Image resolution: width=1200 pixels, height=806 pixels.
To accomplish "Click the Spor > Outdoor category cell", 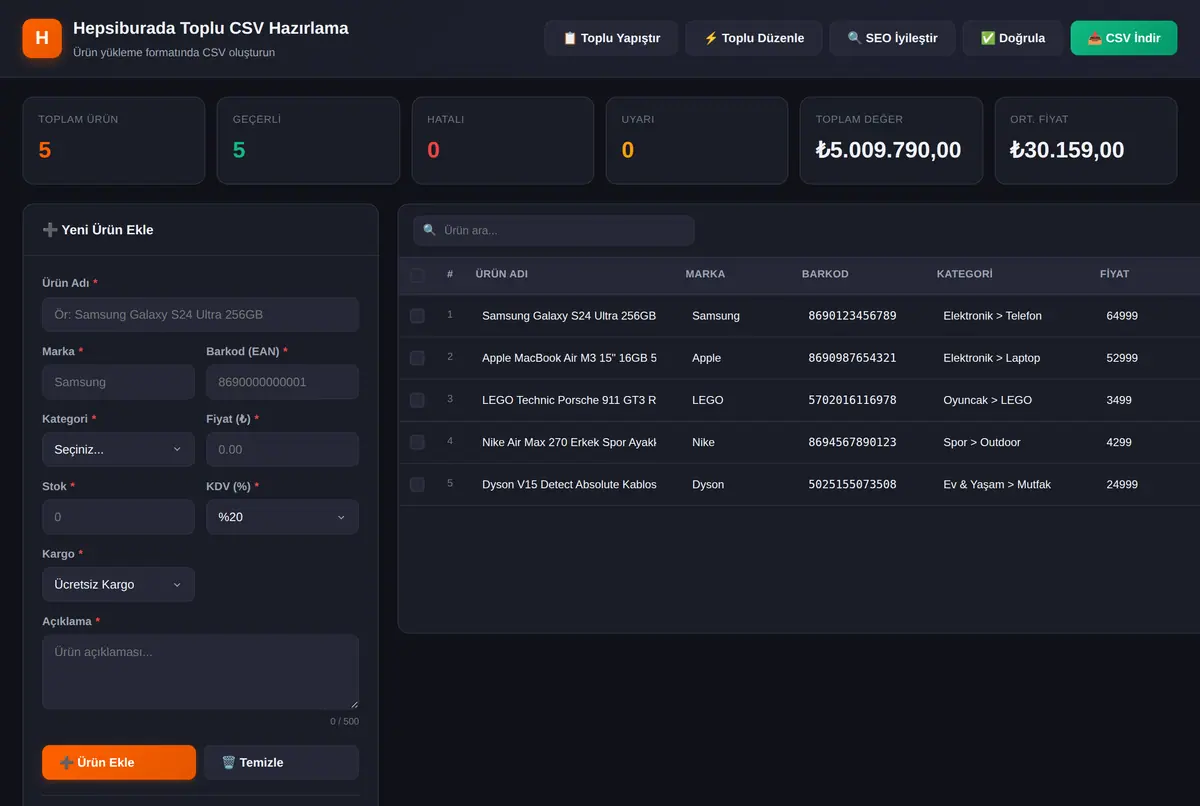I will click(982, 442).
